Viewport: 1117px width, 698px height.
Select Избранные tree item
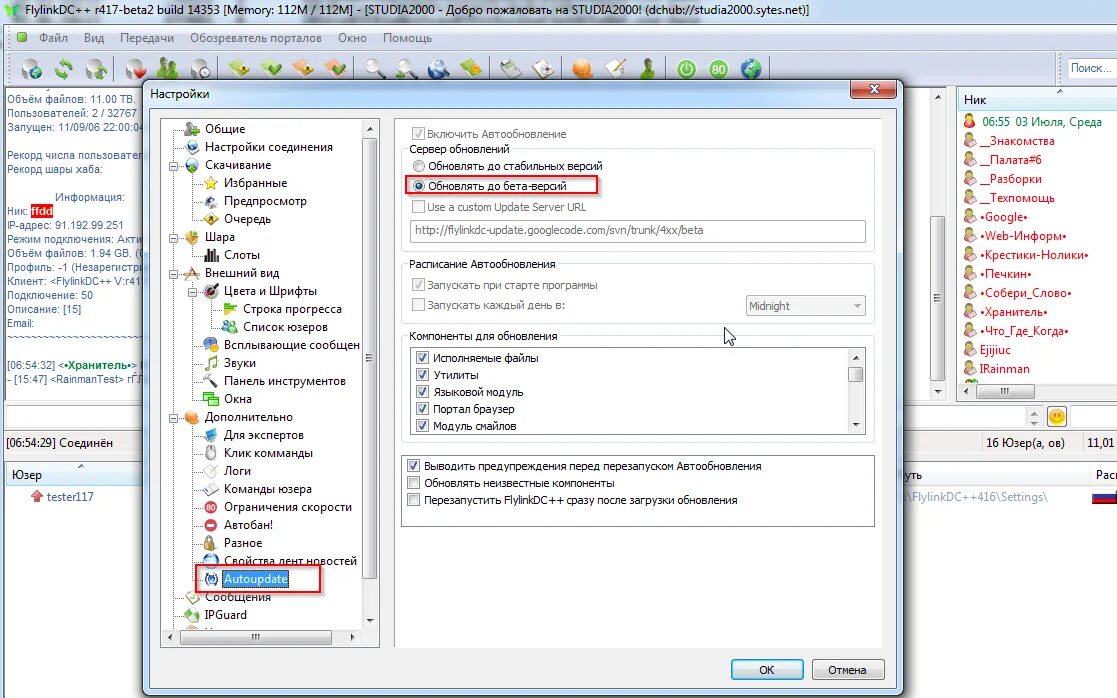(x=255, y=183)
